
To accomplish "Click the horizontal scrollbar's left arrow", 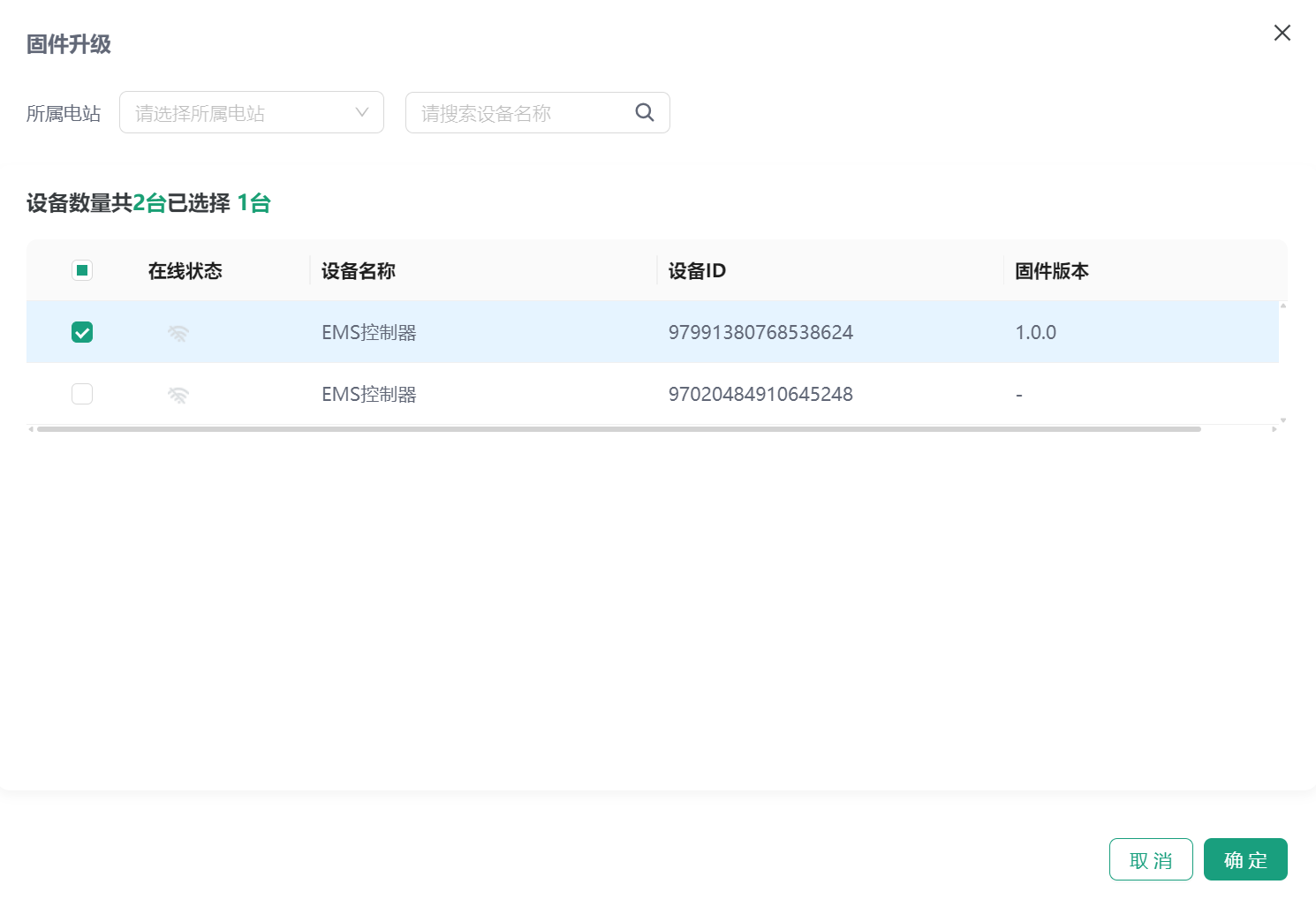I will pyautogui.click(x=31, y=429).
